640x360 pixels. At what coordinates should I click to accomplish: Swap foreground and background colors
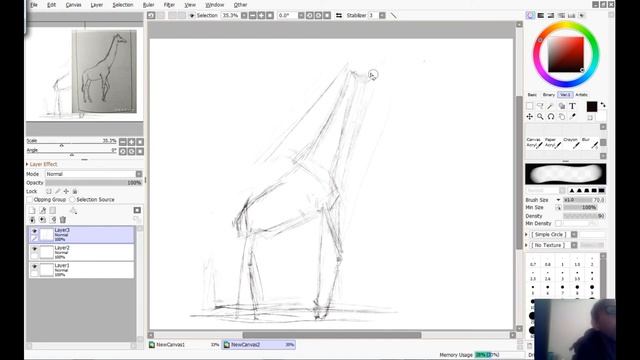coord(603,104)
